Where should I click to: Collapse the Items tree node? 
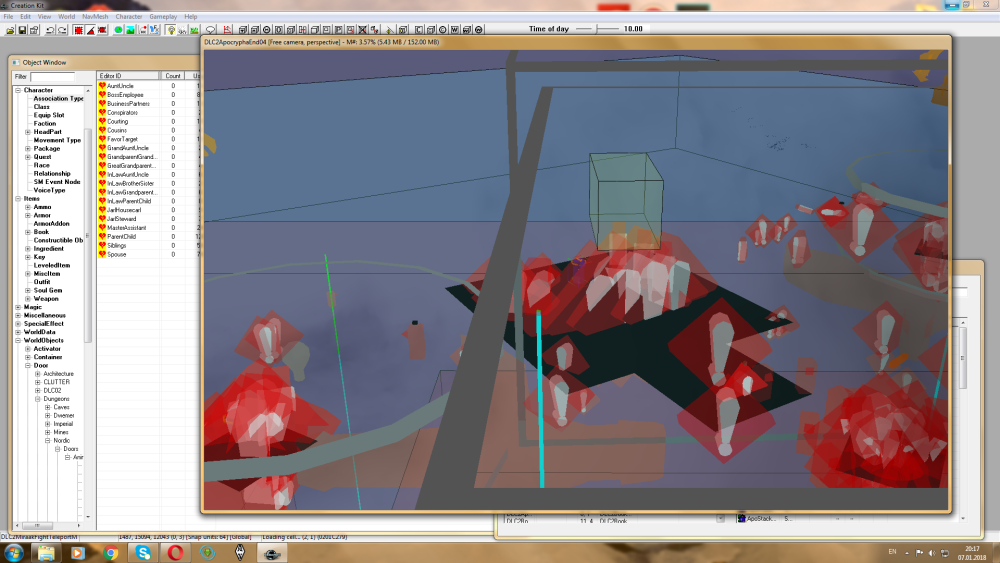(x=18, y=199)
